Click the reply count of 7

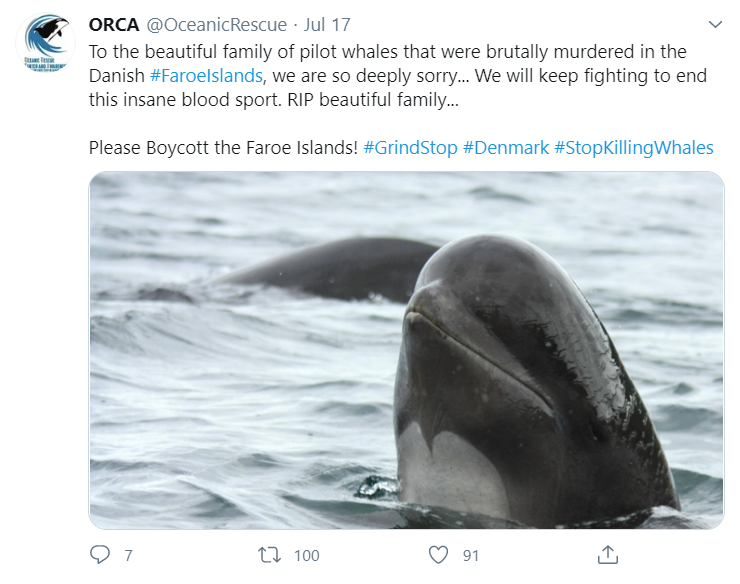point(128,555)
